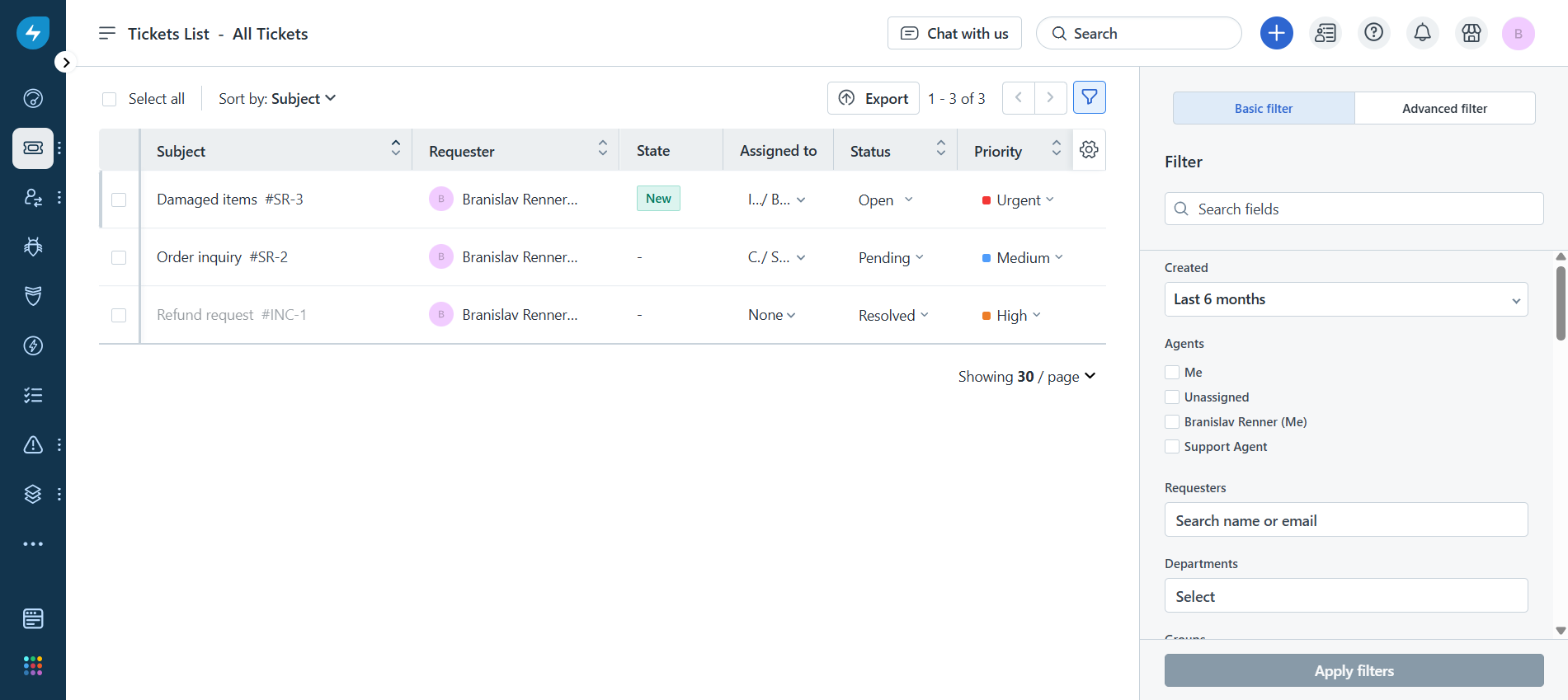Viewport: 1568px width, 700px height.
Task: Check the Select all checkbox
Action: pos(110,100)
